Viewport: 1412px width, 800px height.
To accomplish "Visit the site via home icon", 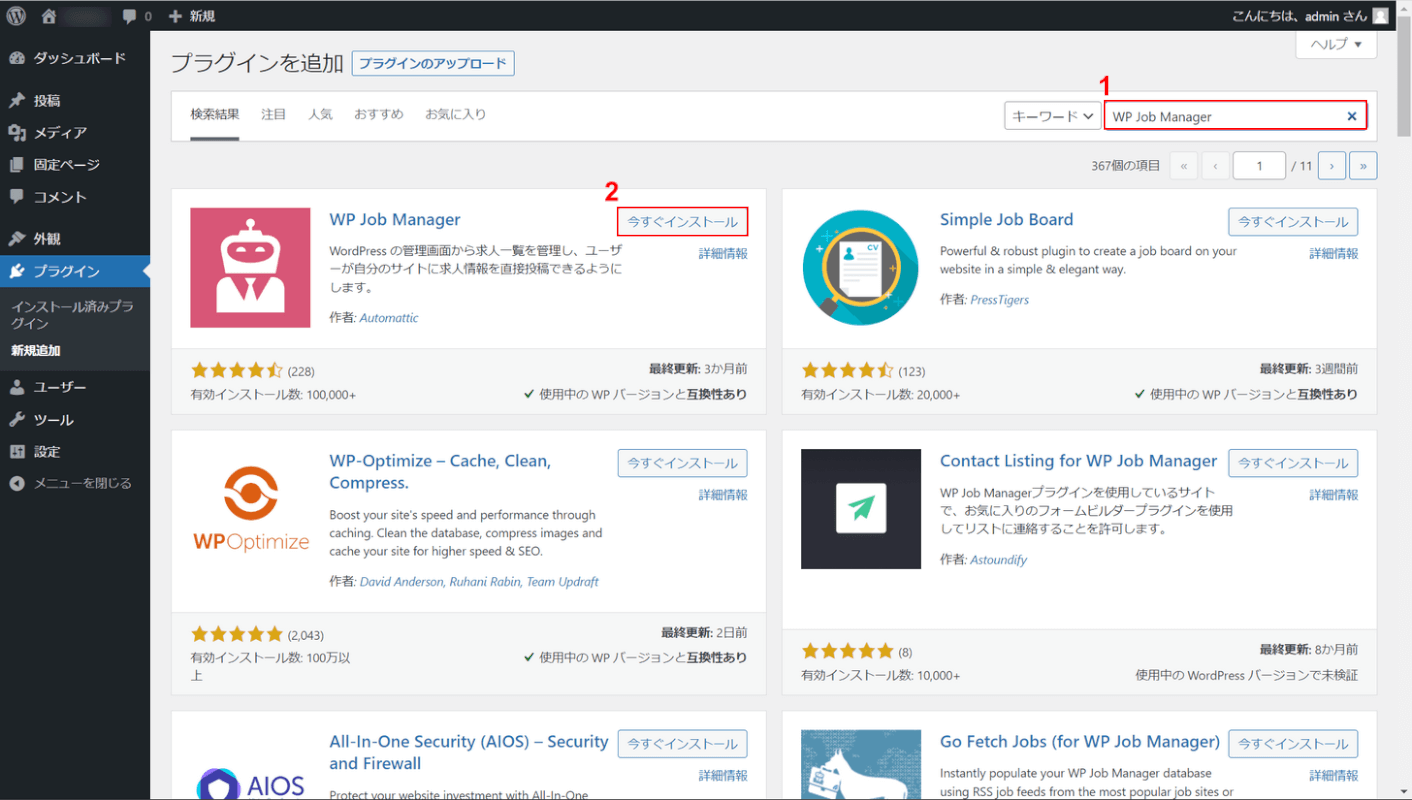I will tap(50, 16).
